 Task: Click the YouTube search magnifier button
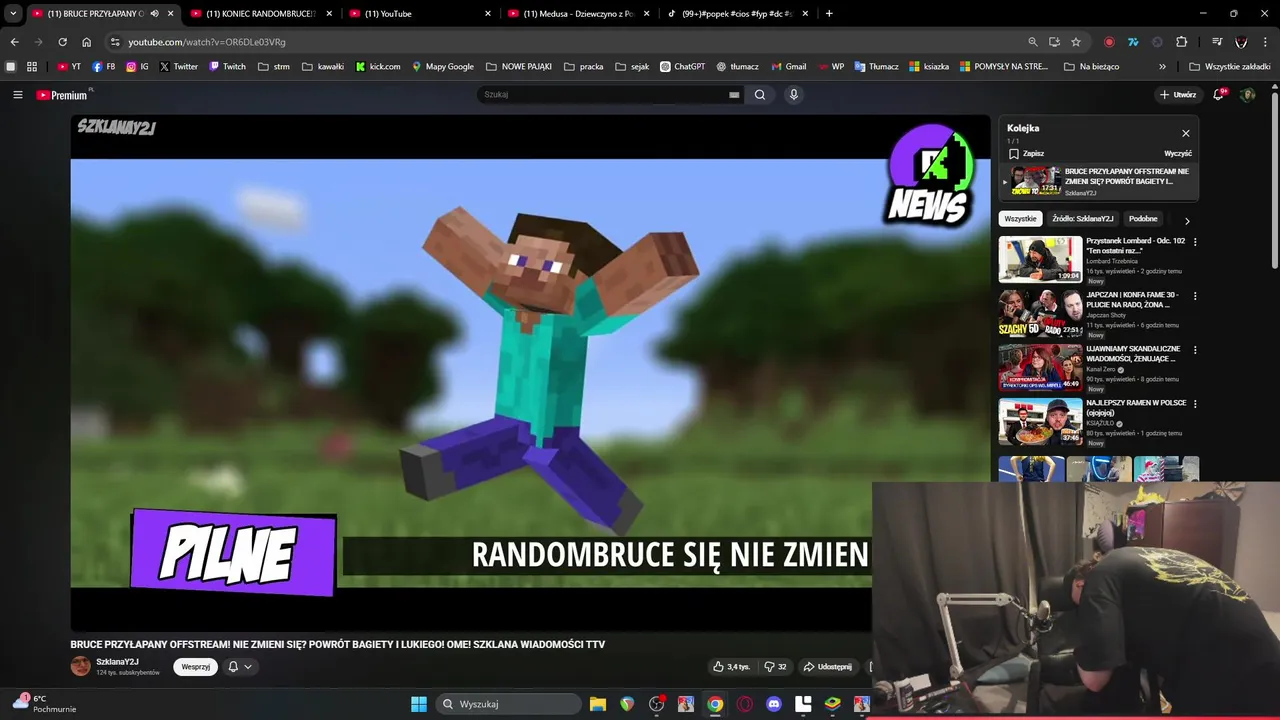click(x=760, y=95)
